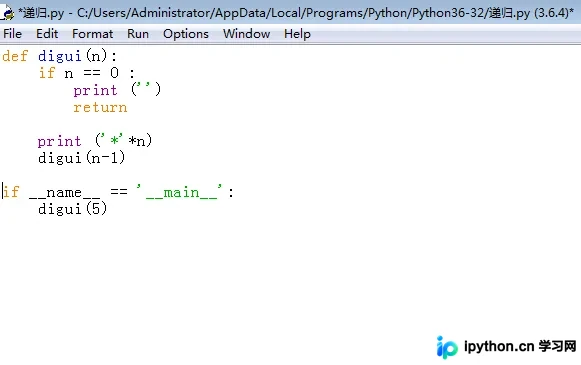Click the 'def digui(n):' line
This screenshot has height=365, width=581.
59,56
